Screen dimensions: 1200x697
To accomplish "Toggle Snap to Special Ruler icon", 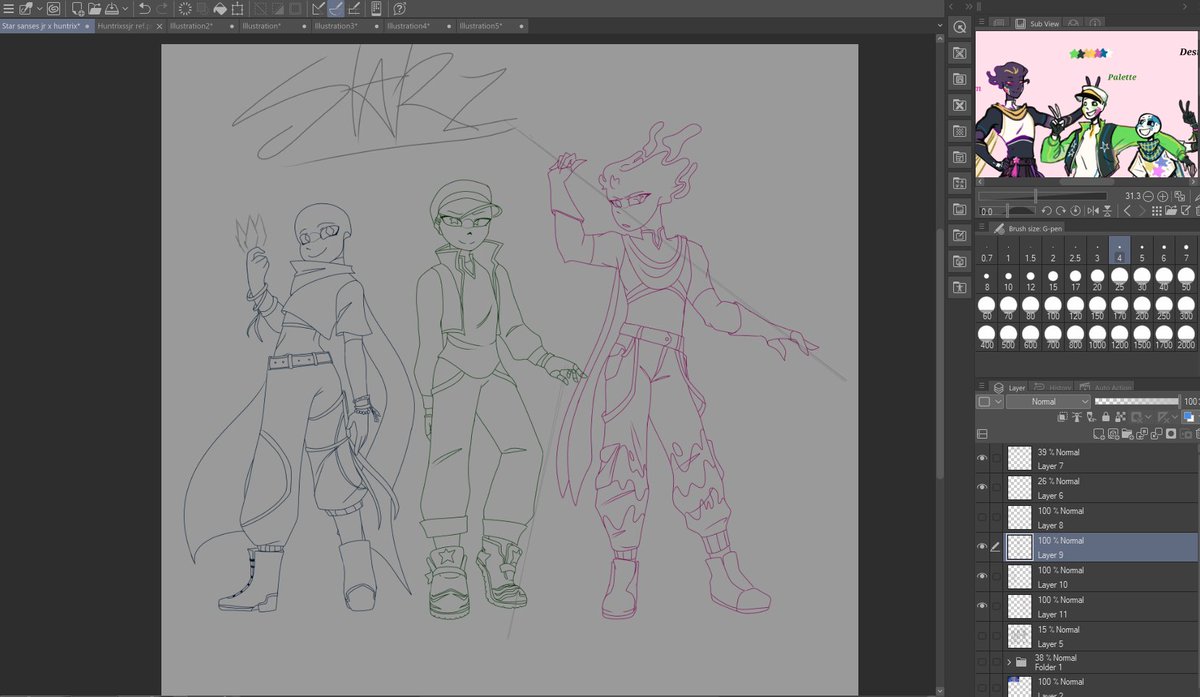I will click(334, 8).
